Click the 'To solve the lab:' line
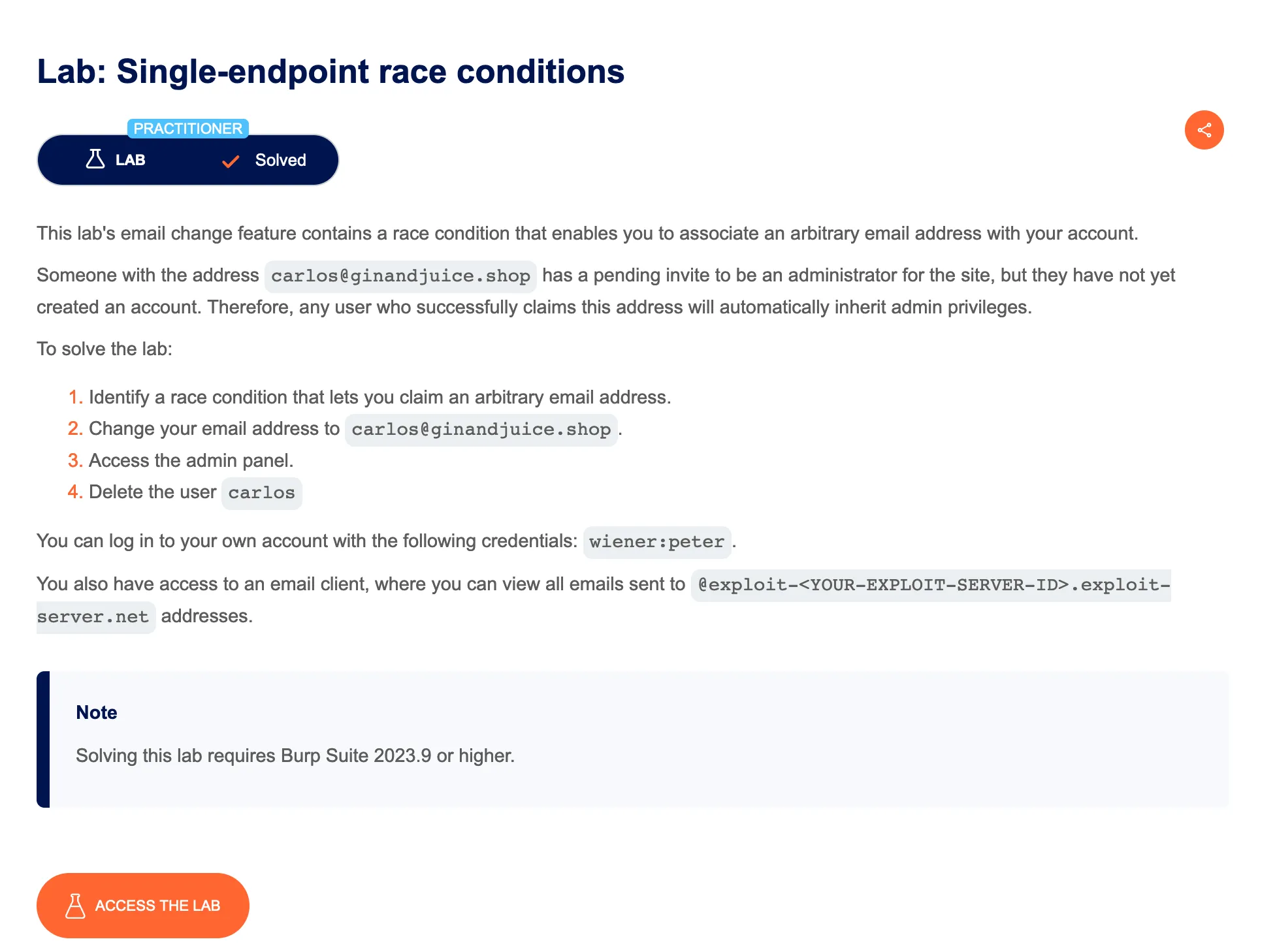The height and width of the screenshot is (952, 1275). (x=105, y=349)
